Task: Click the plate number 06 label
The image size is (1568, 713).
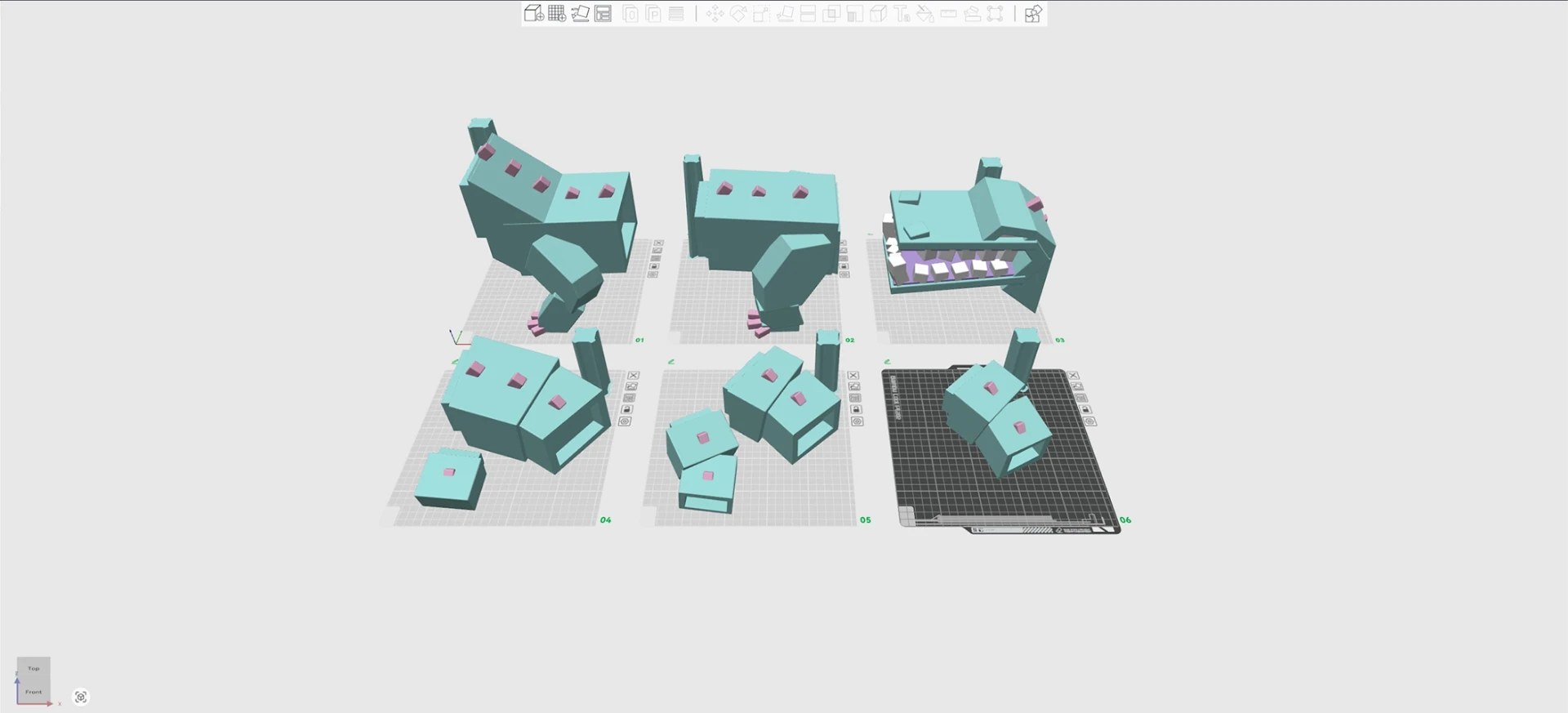Action: pos(1125,519)
